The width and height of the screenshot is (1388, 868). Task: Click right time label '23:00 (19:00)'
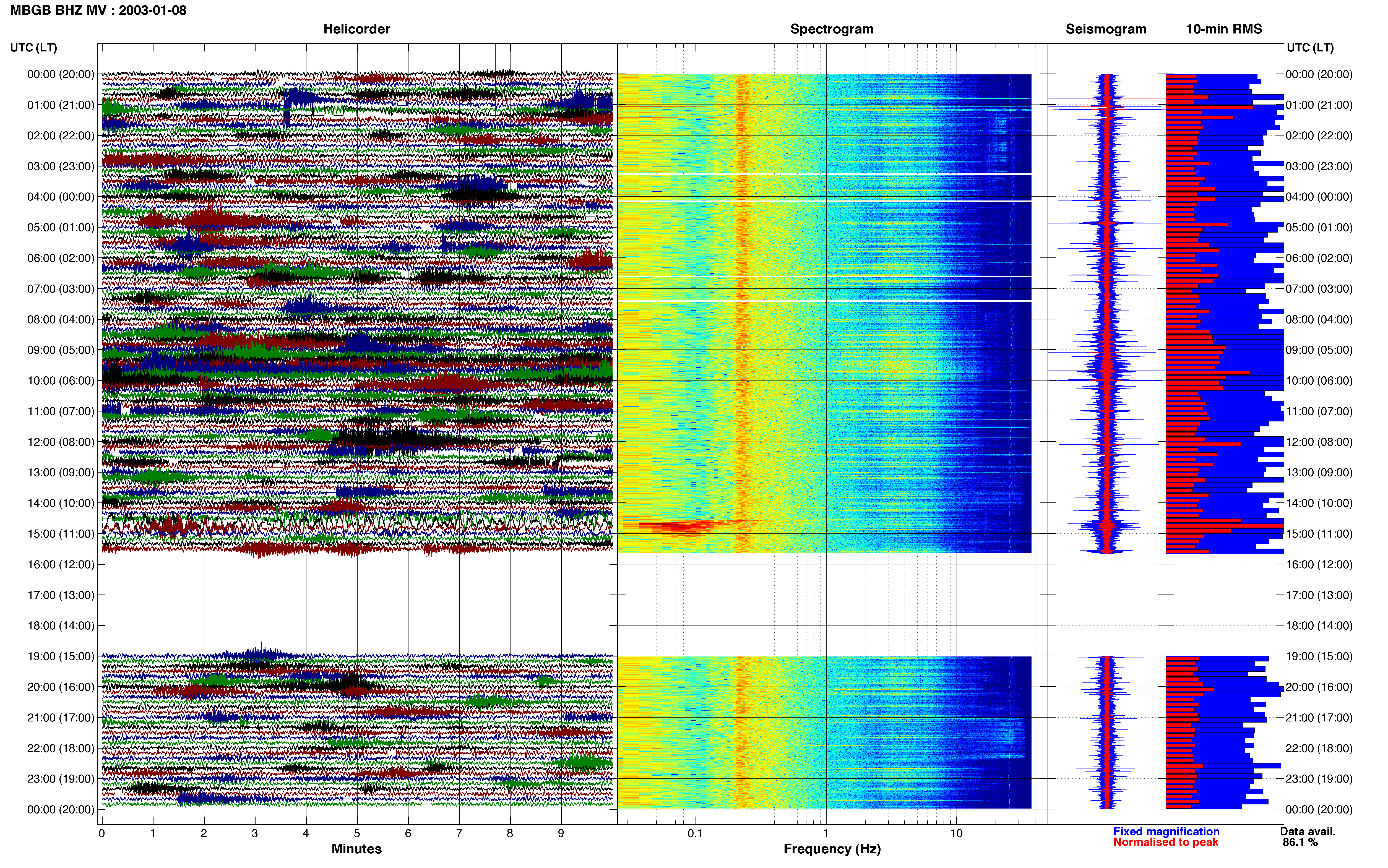point(1319,778)
